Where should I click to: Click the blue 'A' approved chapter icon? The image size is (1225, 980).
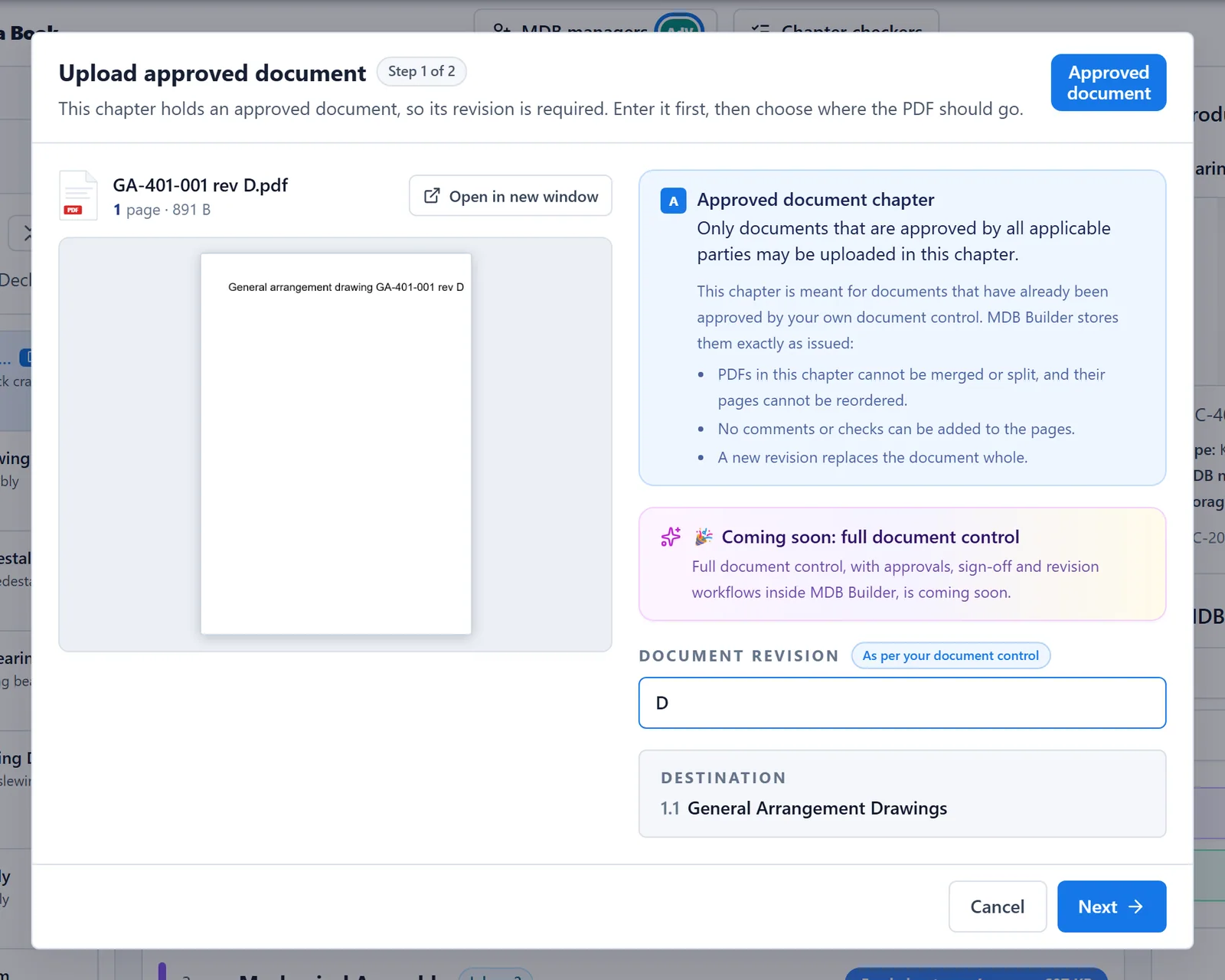673,201
